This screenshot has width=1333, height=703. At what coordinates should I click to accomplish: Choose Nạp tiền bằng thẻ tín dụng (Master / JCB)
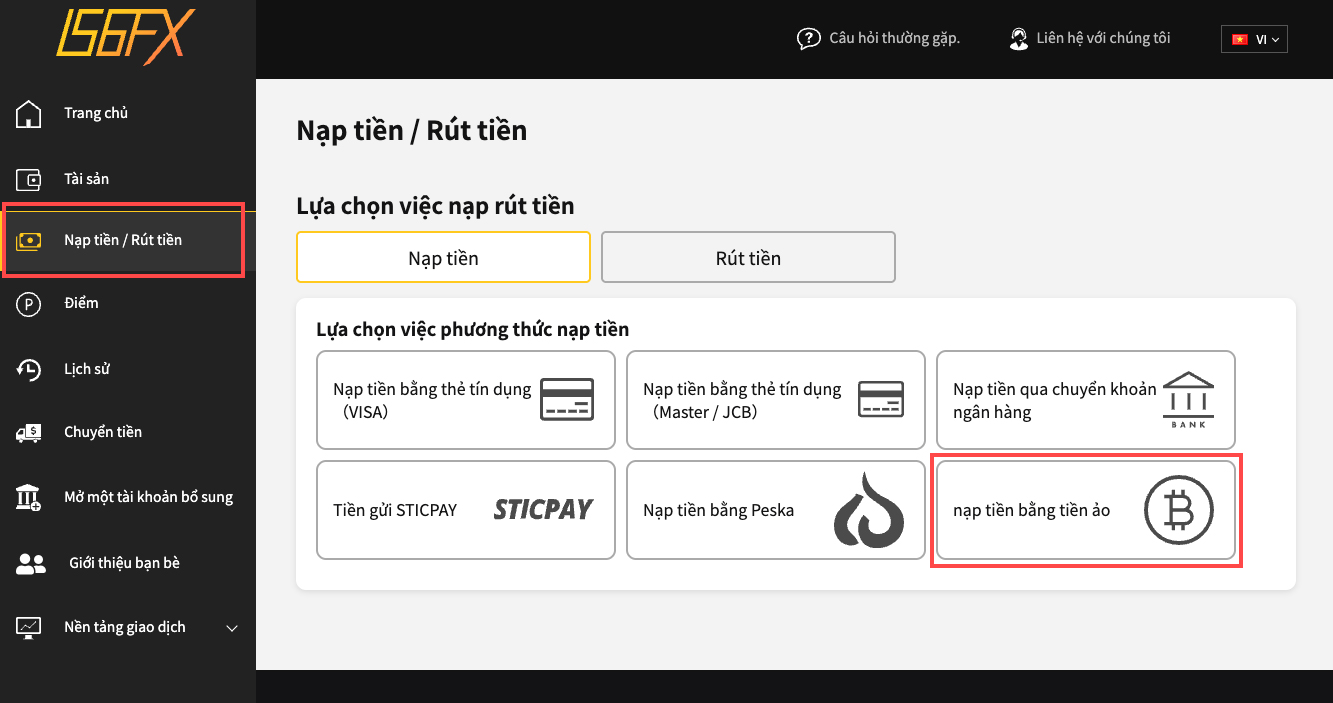tap(776, 400)
